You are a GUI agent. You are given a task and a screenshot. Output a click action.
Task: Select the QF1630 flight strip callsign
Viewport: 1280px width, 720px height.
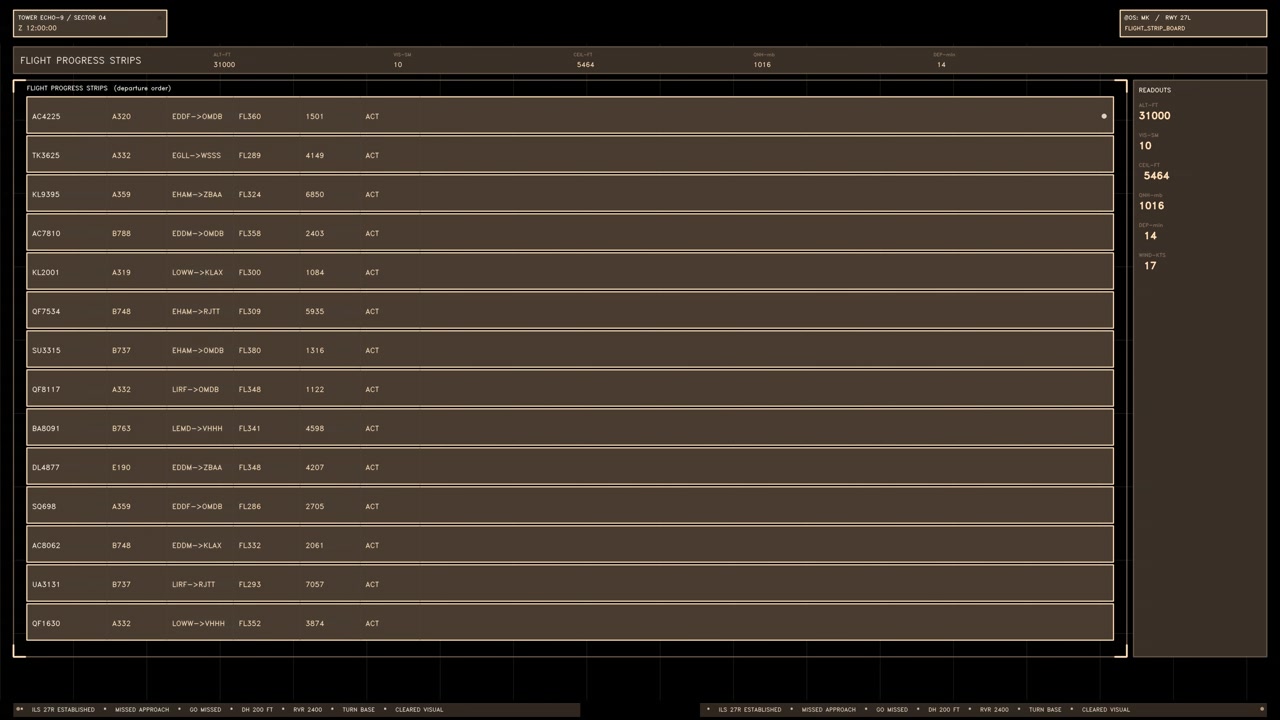[x=46, y=624]
